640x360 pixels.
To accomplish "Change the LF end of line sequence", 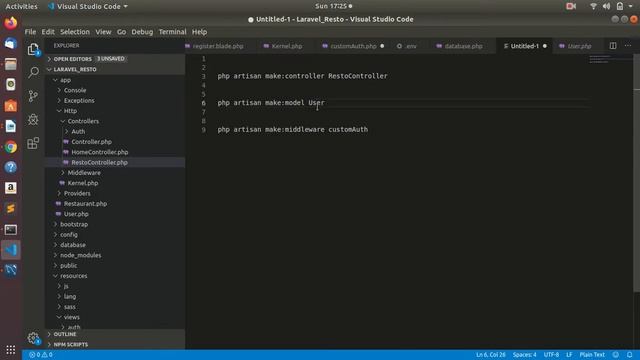I will (x=569, y=355).
